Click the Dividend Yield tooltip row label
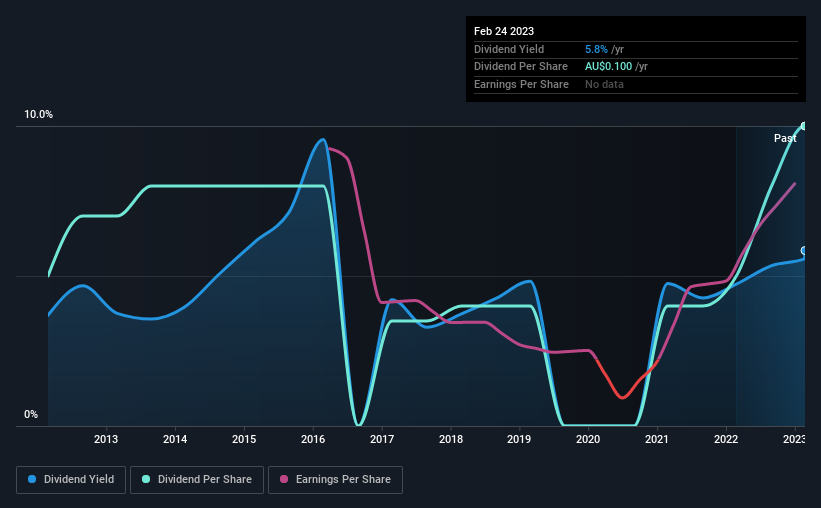Viewport: 821px width, 508px height. point(509,49)
